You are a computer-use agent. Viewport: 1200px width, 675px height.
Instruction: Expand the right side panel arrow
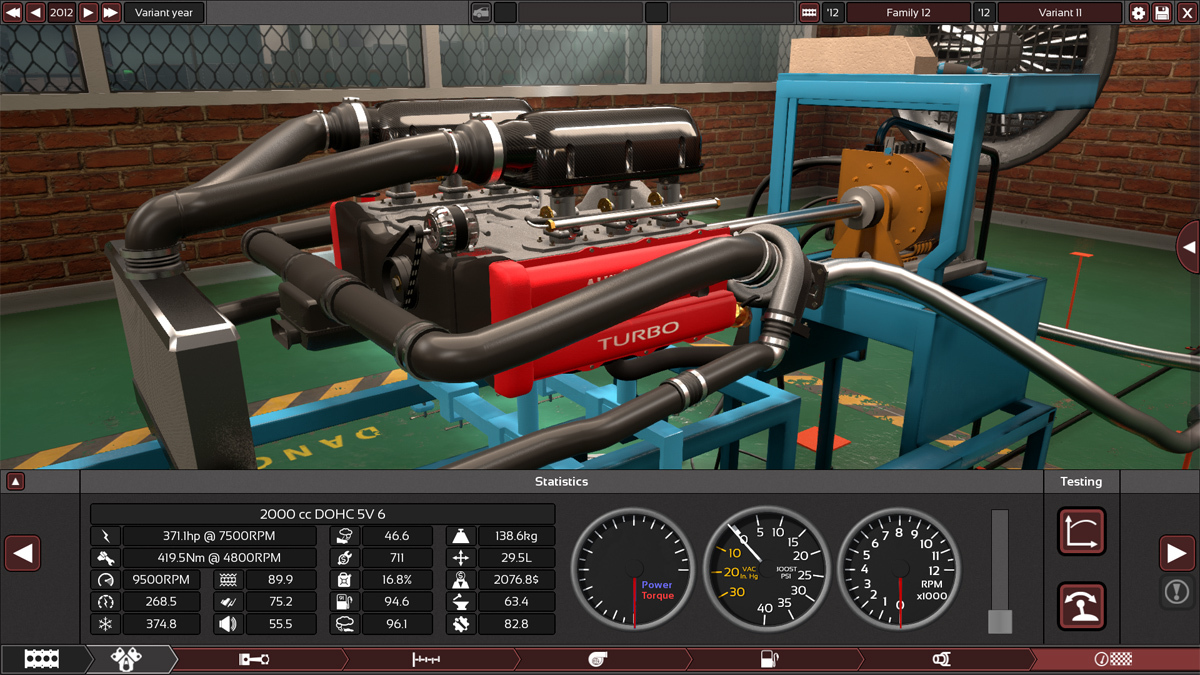tap(1188, 247)
